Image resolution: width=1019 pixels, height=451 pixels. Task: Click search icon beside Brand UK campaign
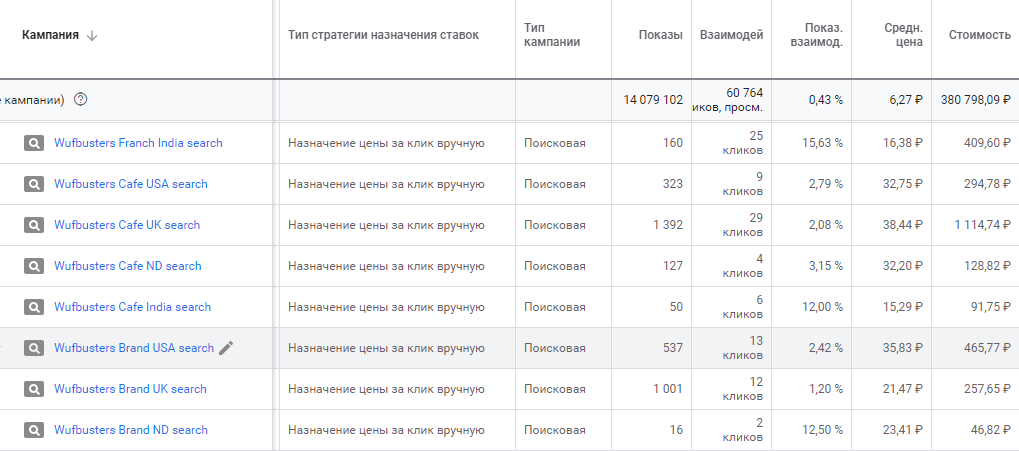35,389
